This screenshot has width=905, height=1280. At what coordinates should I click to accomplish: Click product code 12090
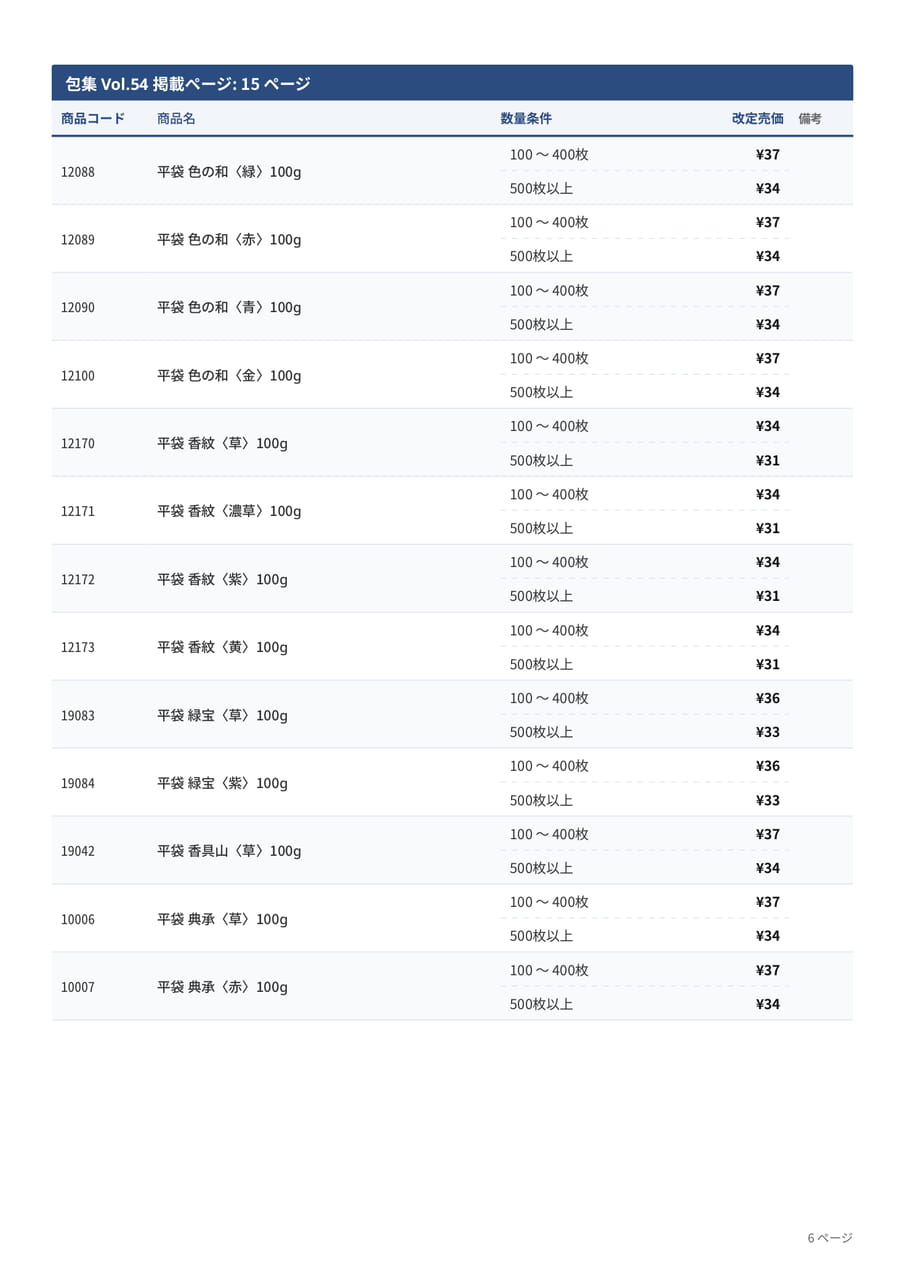coord(78,308)
